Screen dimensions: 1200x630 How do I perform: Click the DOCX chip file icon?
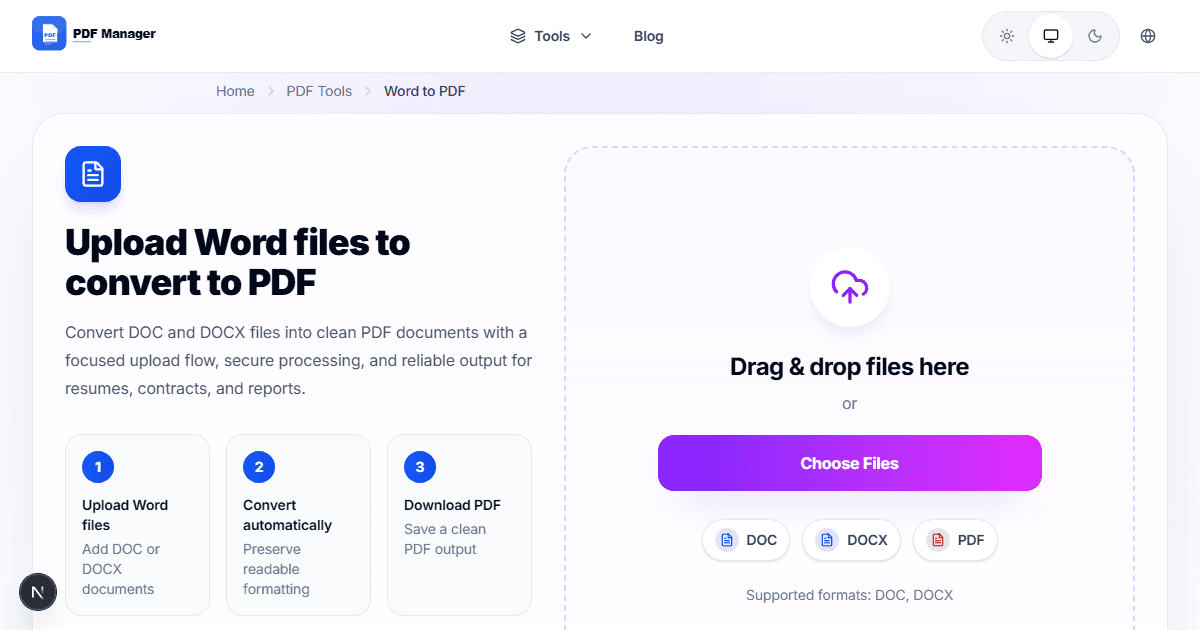[x=827, y=540]
